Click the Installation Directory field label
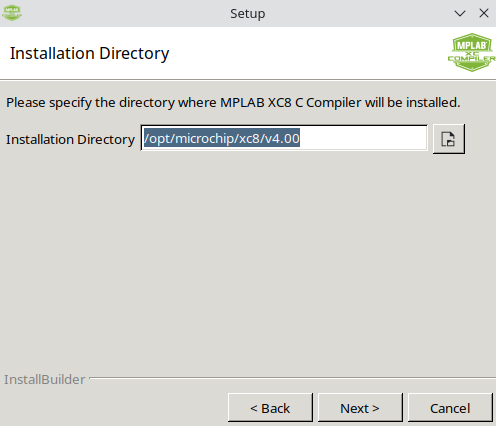496x426 pixels. [70, 139]
